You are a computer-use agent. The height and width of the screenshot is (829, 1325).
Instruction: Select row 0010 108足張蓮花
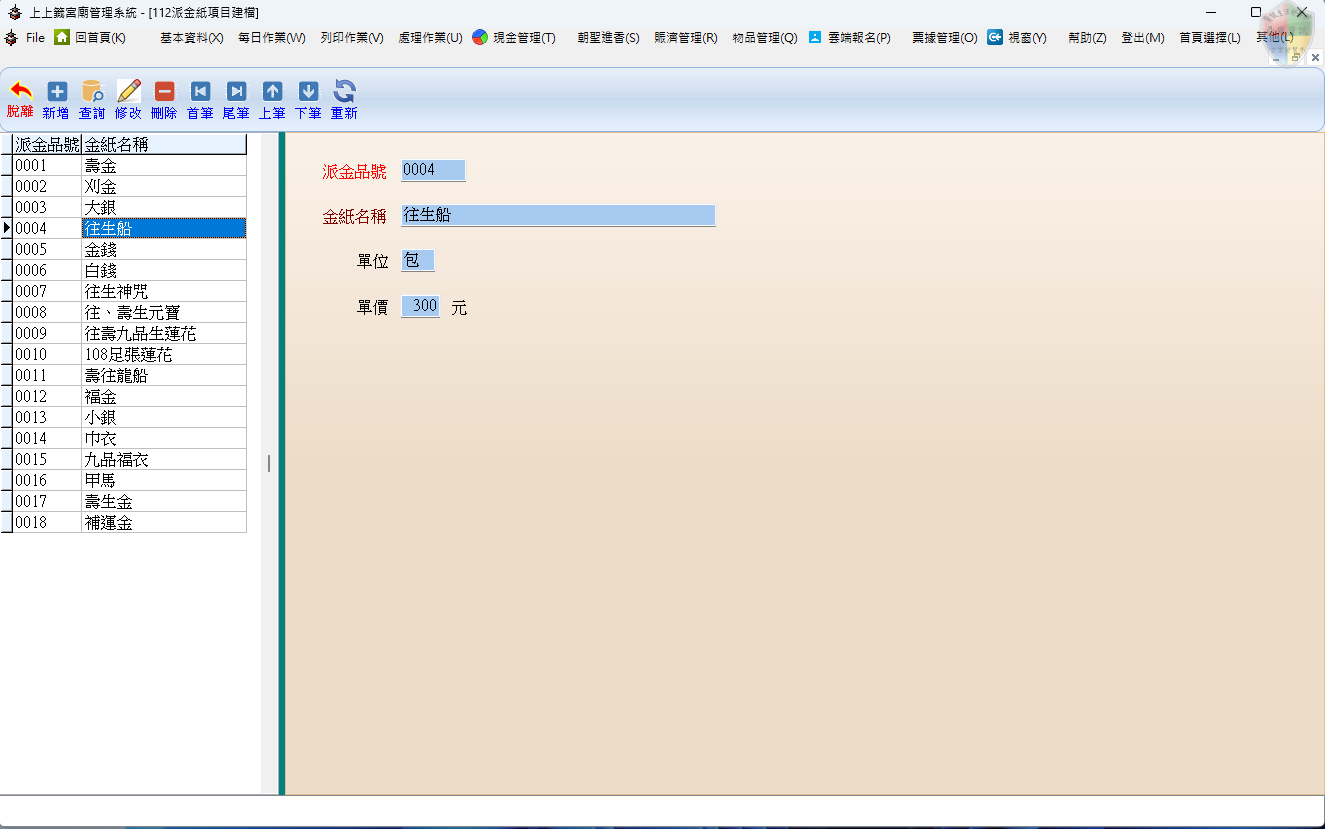coord(163,355)
